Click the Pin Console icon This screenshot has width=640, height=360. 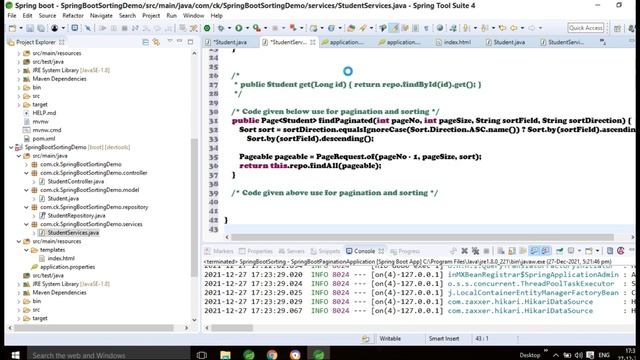pyautogui.click(x=560, y=251)
